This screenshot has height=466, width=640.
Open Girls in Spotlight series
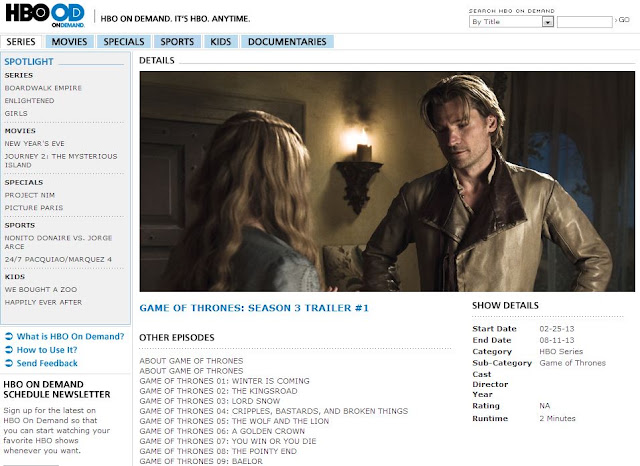[x=16, y=113]
